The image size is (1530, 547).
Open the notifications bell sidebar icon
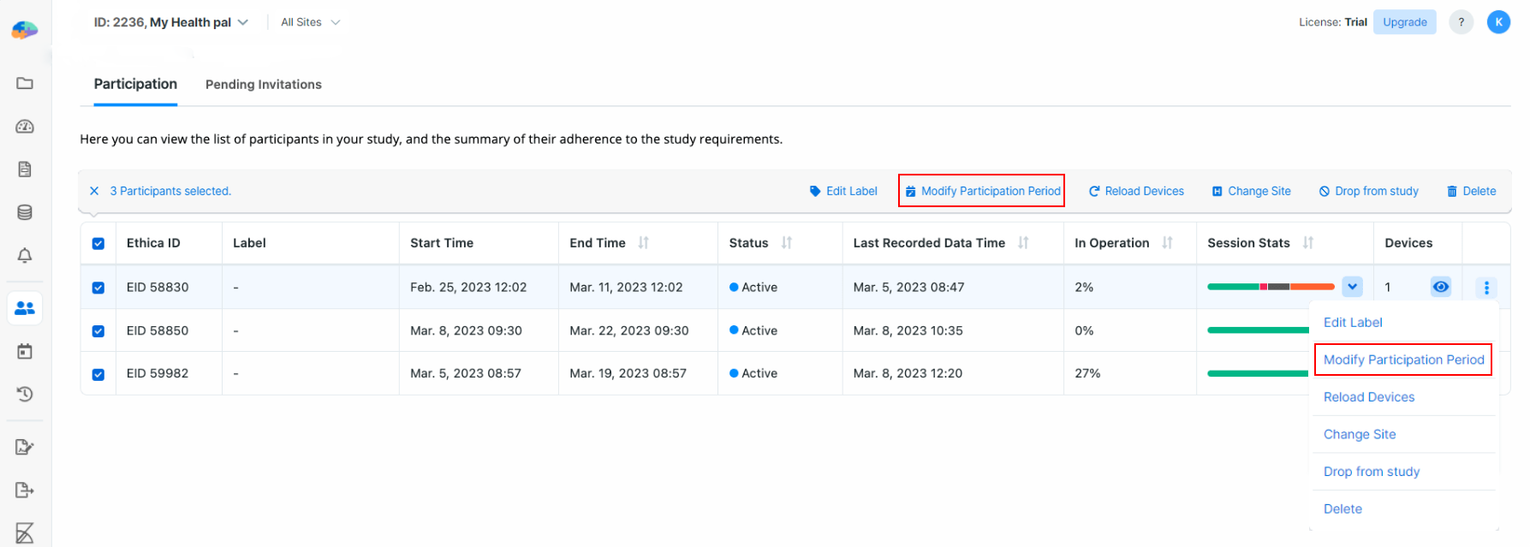(25, 256)
